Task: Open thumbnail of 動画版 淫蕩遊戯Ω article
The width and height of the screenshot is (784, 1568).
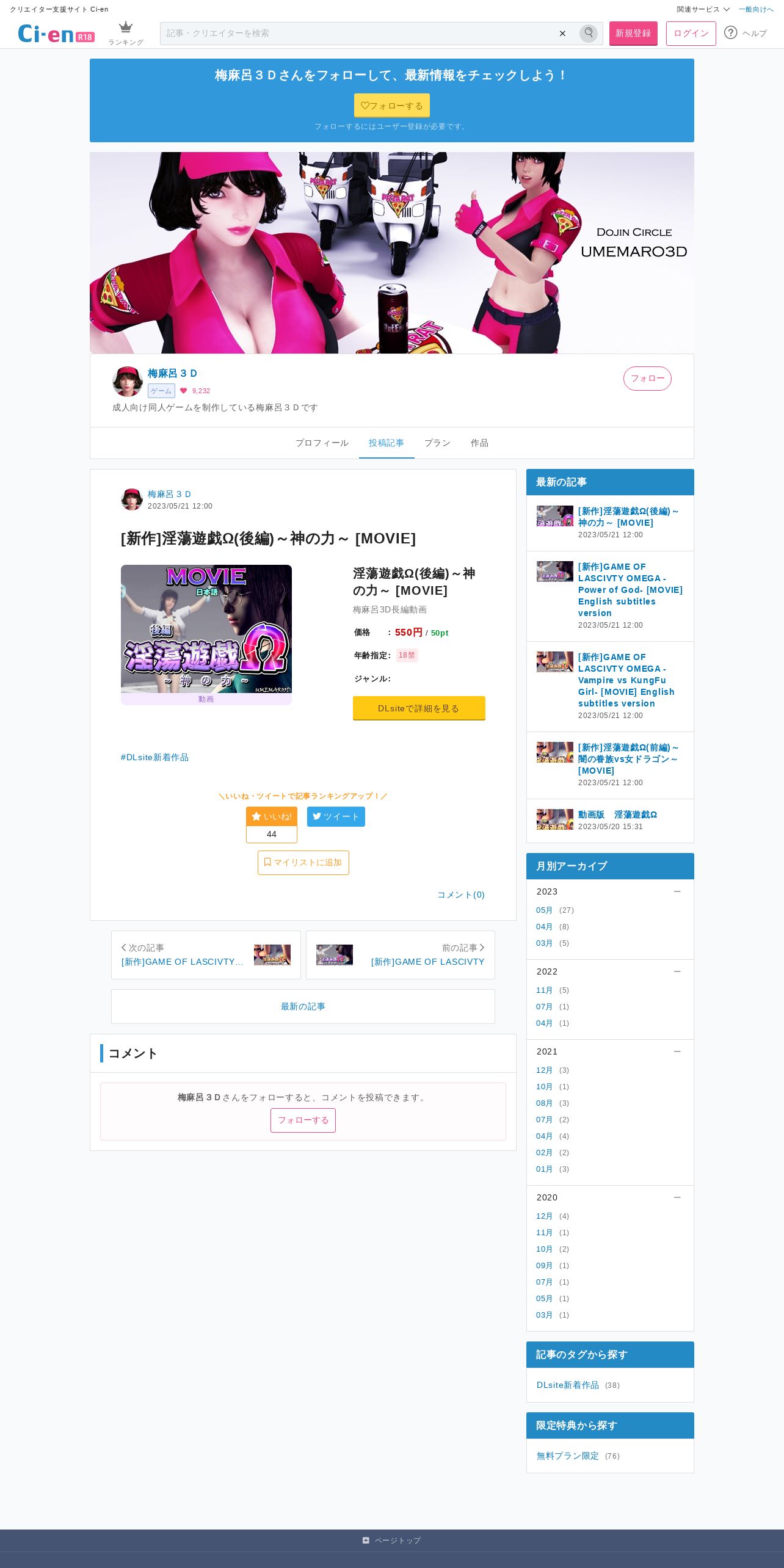Action: tap(555, 819)
